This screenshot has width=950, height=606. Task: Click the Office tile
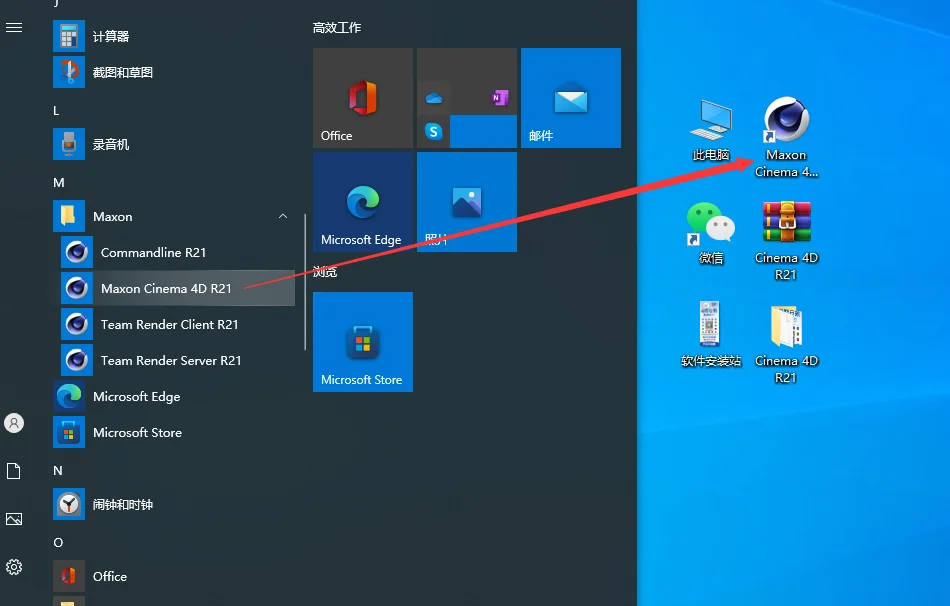(363, 98)
